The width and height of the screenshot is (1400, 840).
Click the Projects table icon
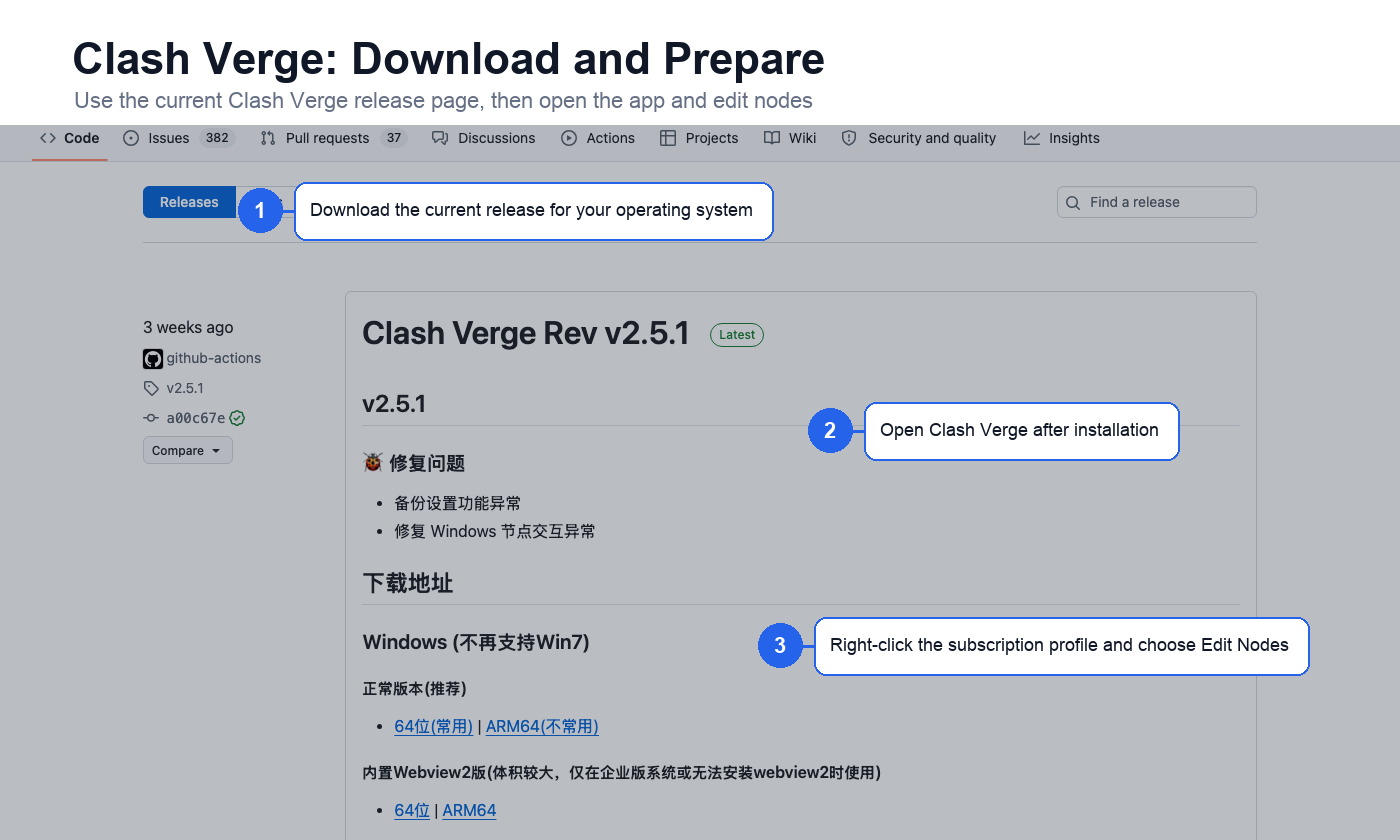point(668,138)
